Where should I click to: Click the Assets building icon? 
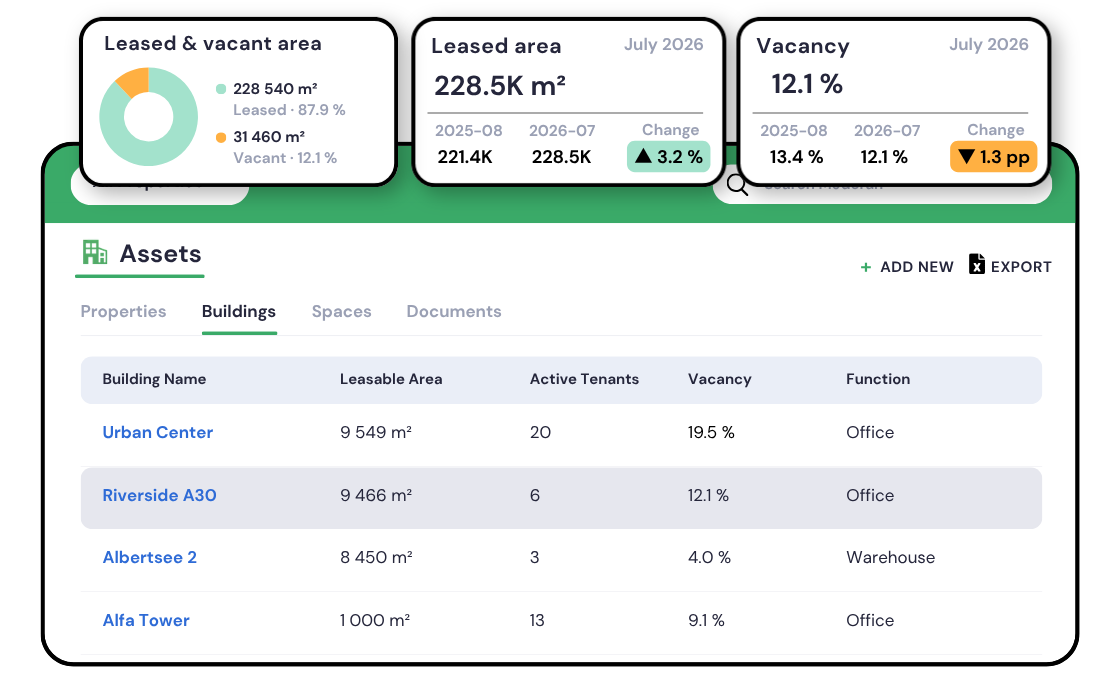[x=94, y=252]
